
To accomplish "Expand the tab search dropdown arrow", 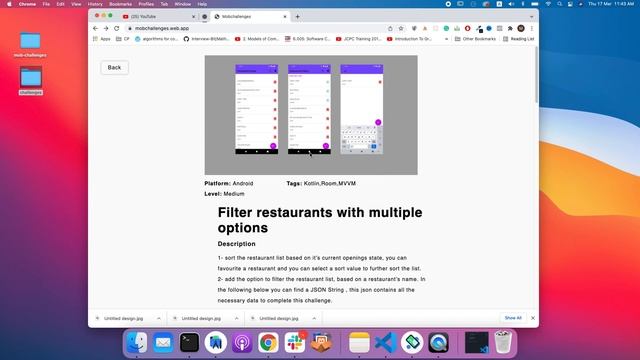I will click(x=531, y=17).
